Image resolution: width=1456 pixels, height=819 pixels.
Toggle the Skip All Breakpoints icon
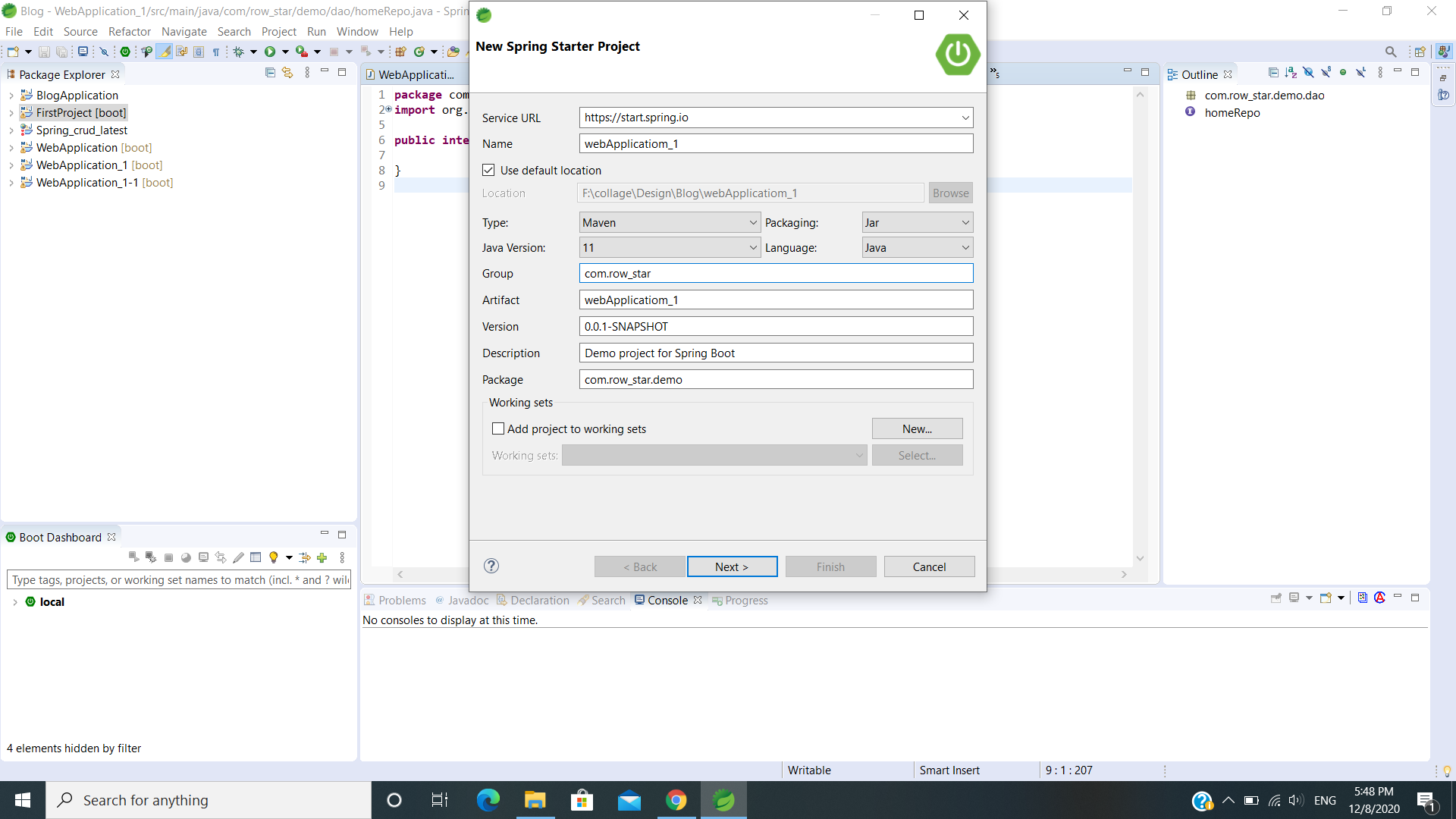click(104, 51)
